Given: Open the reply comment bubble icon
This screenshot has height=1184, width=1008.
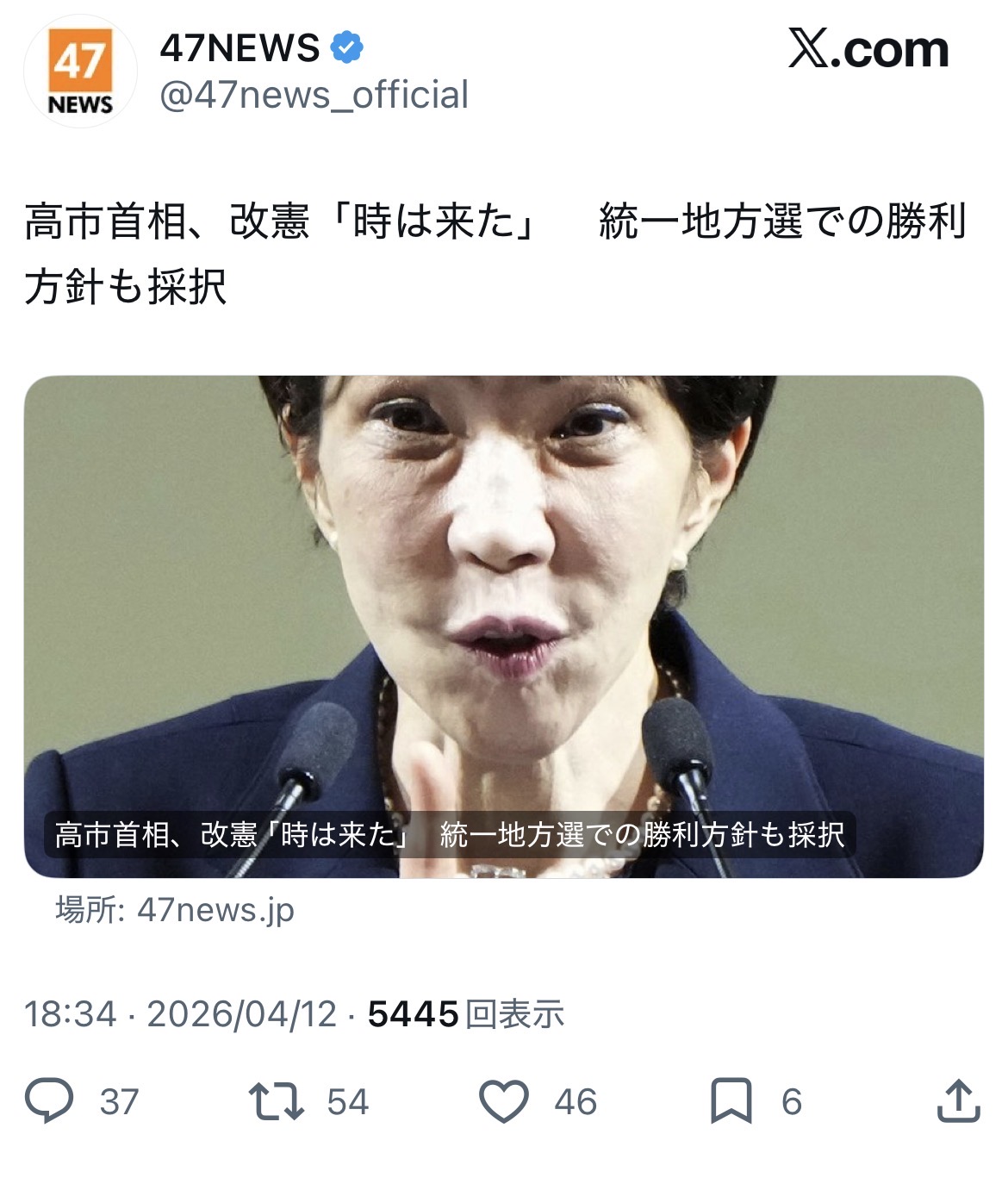Looking at the screenshot, I should pyautogui.click(x=49, y=1101).
